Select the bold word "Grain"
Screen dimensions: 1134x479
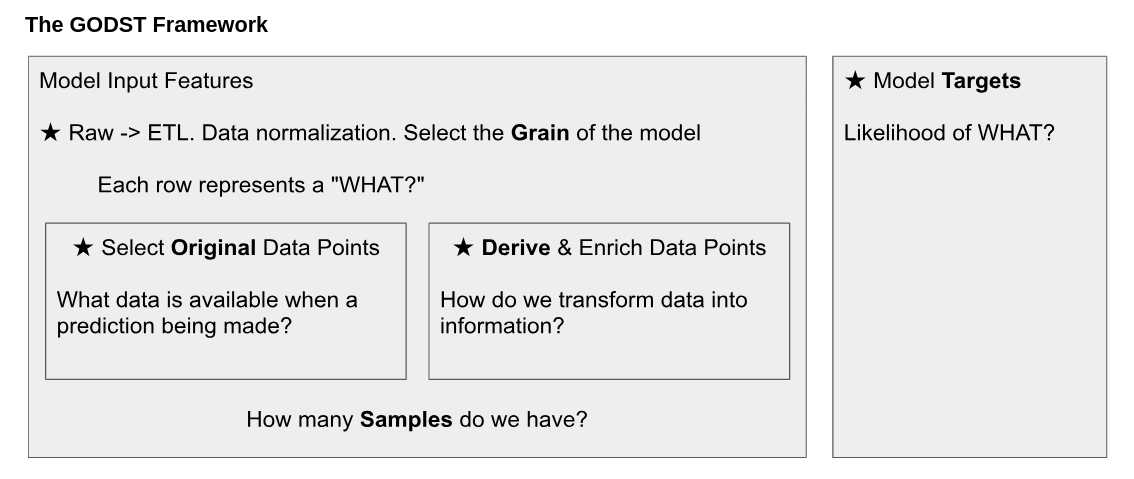pyautogui.click(x=540, y=133)
